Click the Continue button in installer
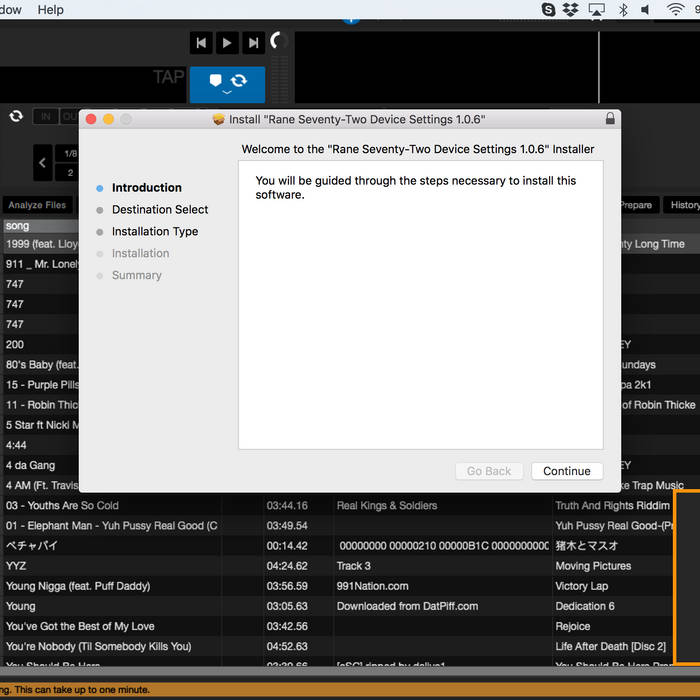 [567, 471]
